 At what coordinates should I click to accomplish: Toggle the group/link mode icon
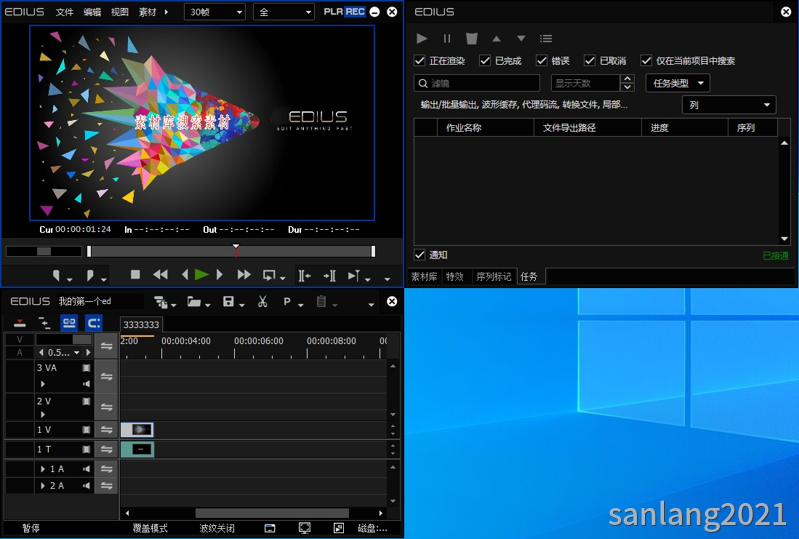click(x=69, y=323)
